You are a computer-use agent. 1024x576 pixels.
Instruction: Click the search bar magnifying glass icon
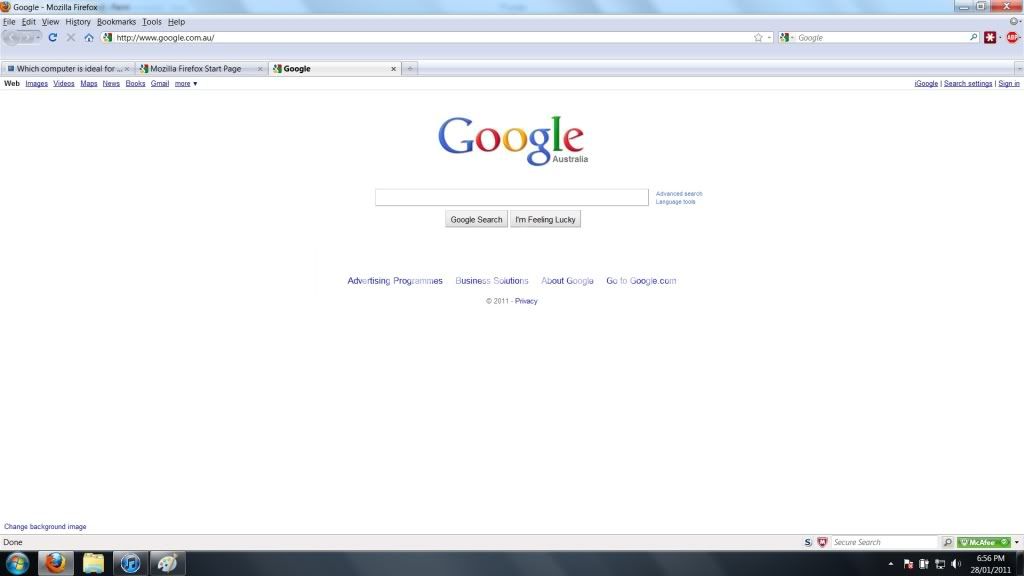click(974, 38)
